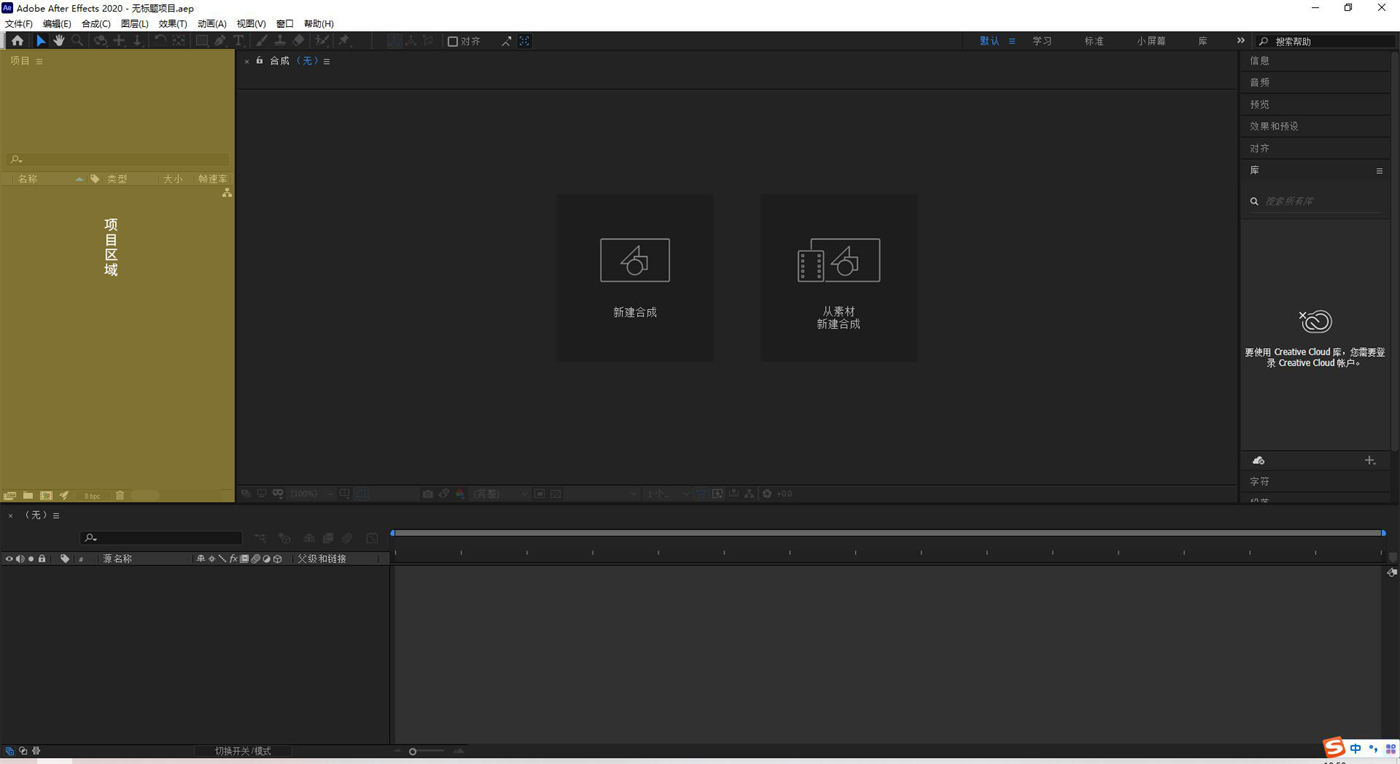Select the Clone Stamp tool

tap(280, 41)
